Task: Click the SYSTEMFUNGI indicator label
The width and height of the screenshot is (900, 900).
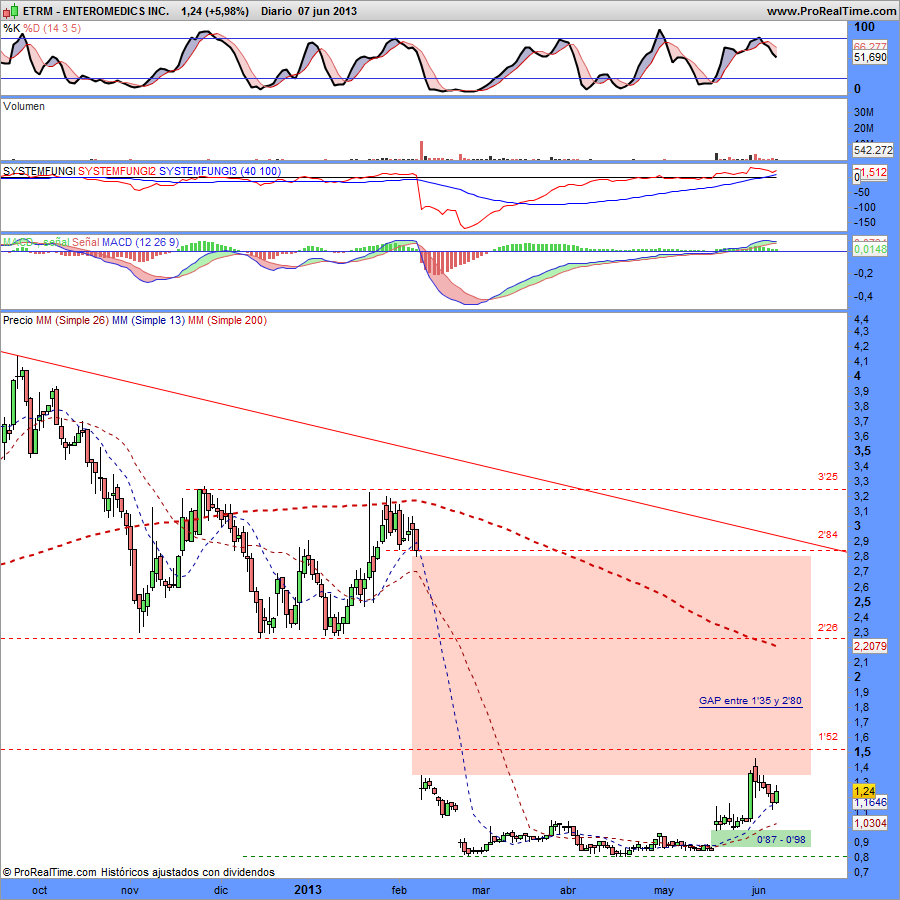Action: (39, 171)
